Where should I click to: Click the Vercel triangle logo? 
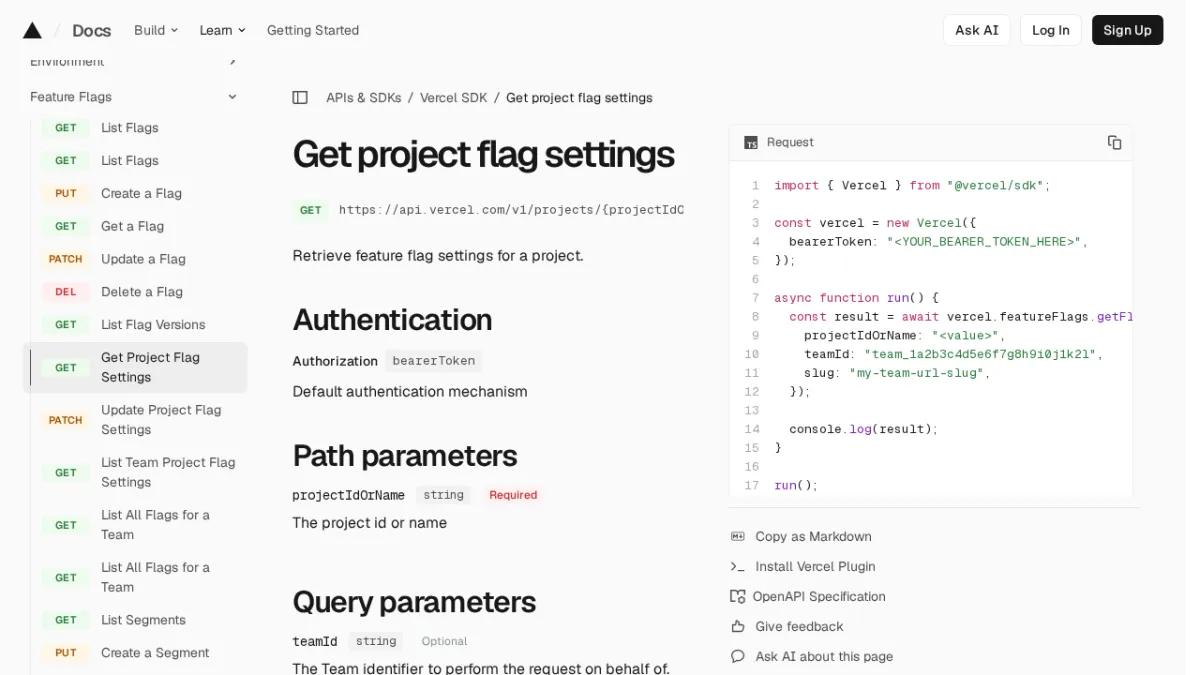coord(32,30)
